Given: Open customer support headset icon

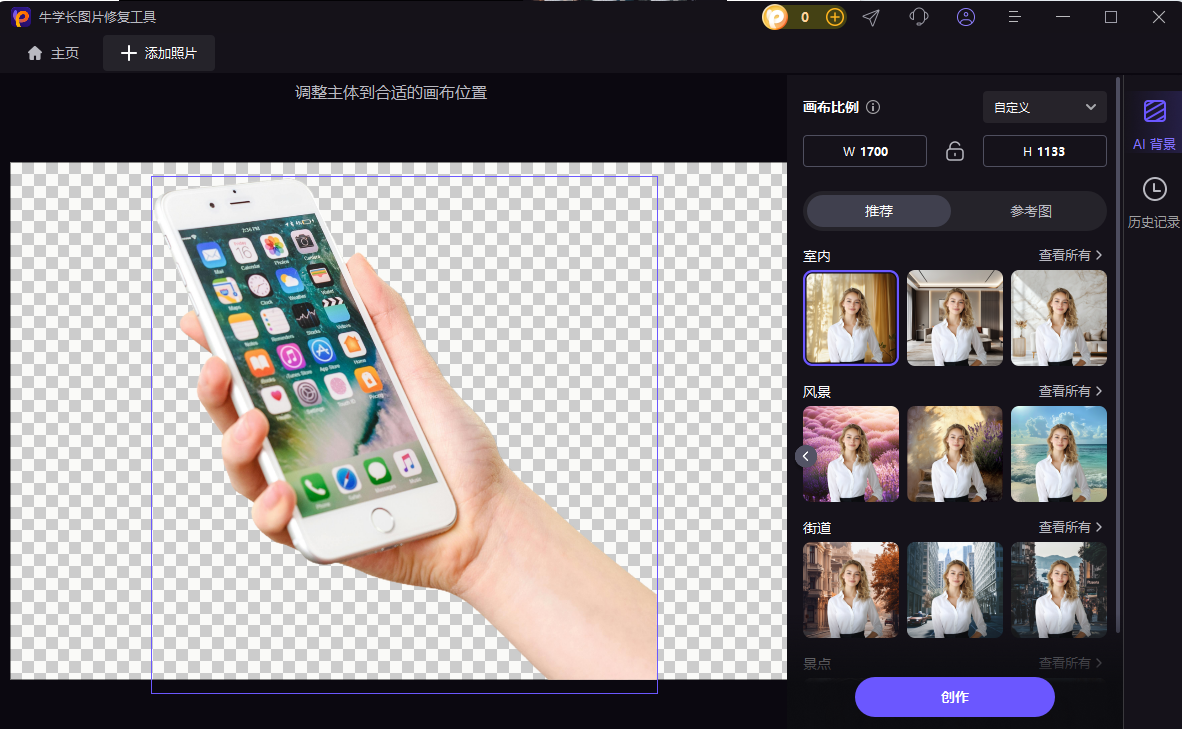Looking at the screenshot, I should [918, 17].
